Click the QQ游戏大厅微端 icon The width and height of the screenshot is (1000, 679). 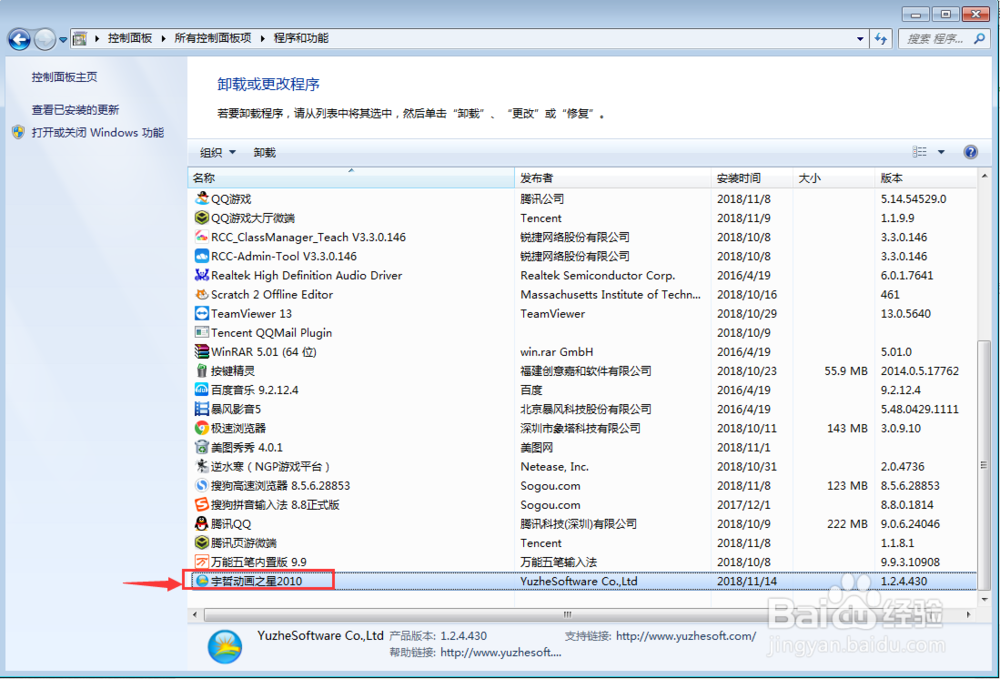(202, 217)
